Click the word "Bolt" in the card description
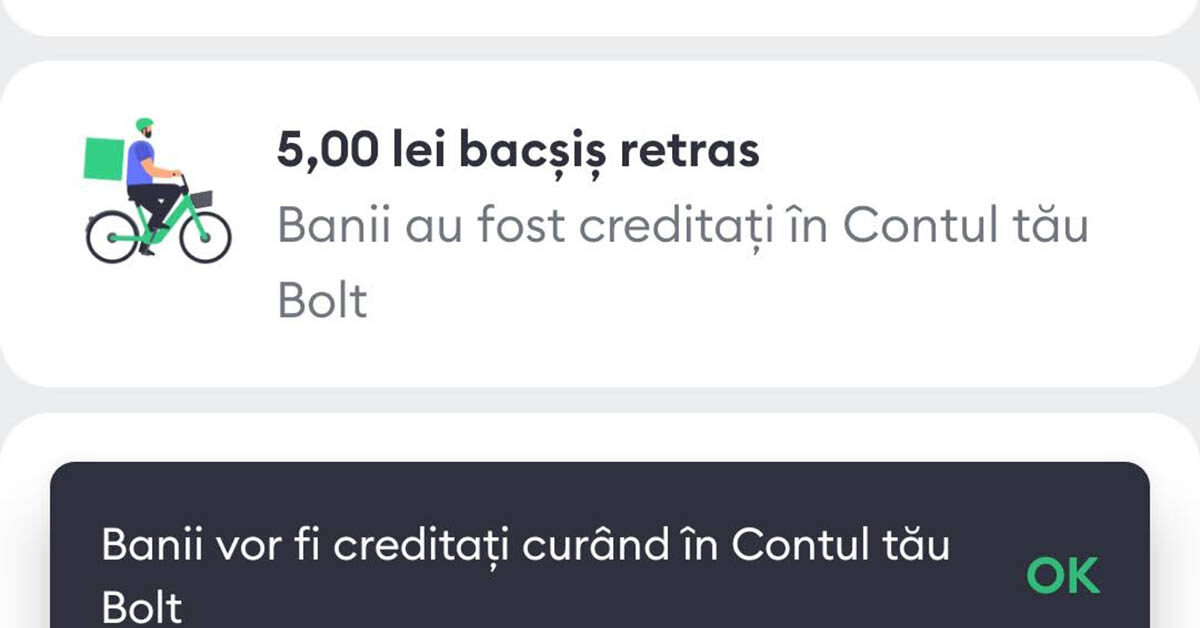The image size is (1200, 628). click(x=322, y=300)
